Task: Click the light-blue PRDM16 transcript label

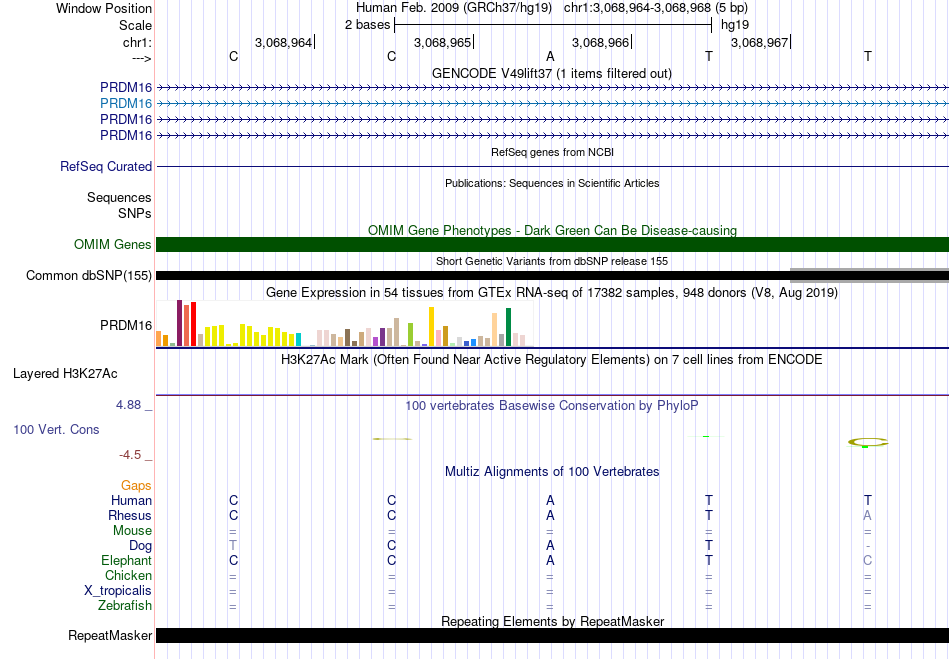Action: tap(126, 103)
